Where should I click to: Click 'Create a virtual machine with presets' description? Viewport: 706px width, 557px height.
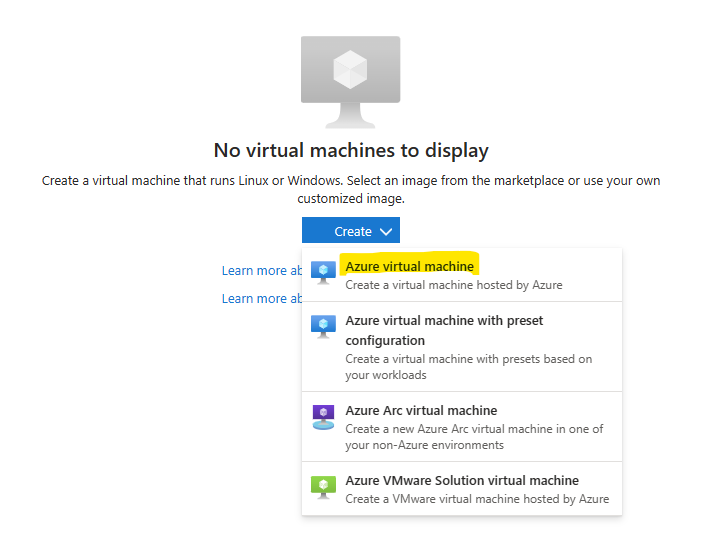[x=469, y=367]
